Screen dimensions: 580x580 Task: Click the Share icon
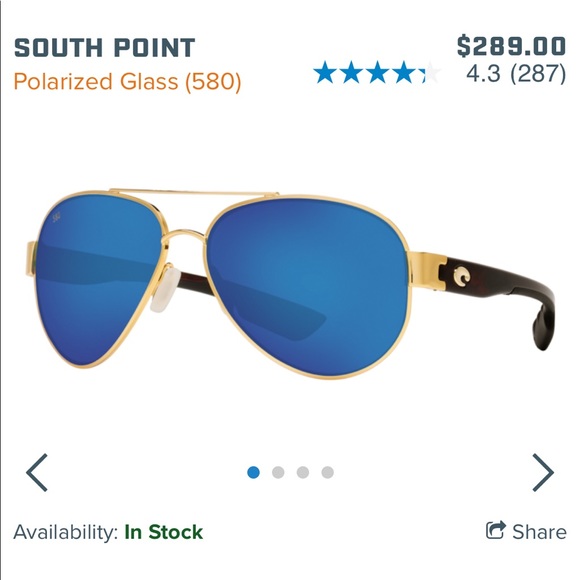[x=495, y=530]
